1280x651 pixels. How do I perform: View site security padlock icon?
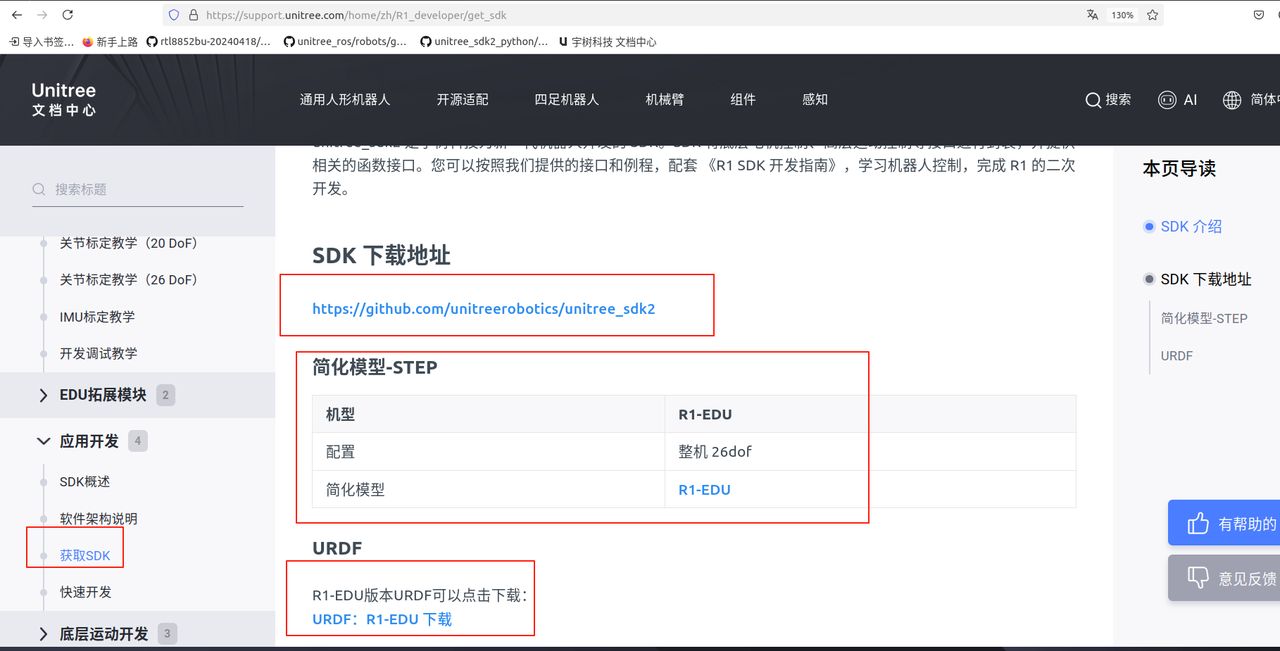193,15
